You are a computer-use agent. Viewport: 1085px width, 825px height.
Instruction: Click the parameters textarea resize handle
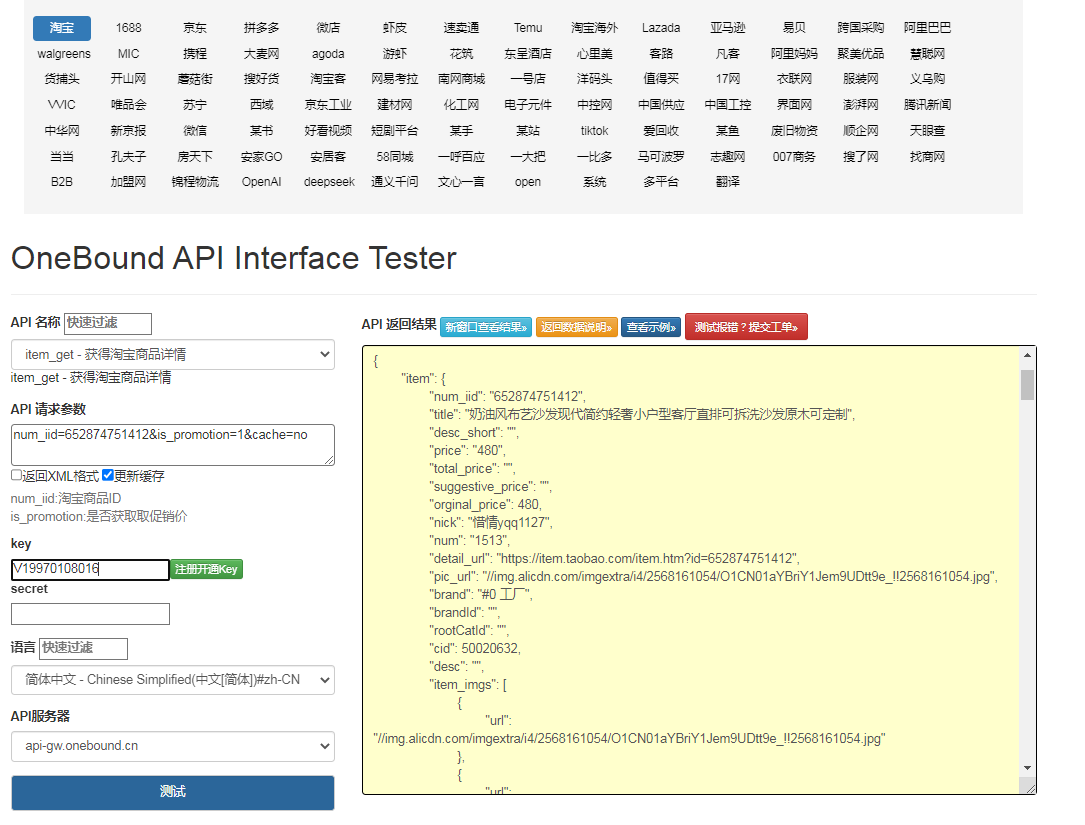[x=329, y=460]
